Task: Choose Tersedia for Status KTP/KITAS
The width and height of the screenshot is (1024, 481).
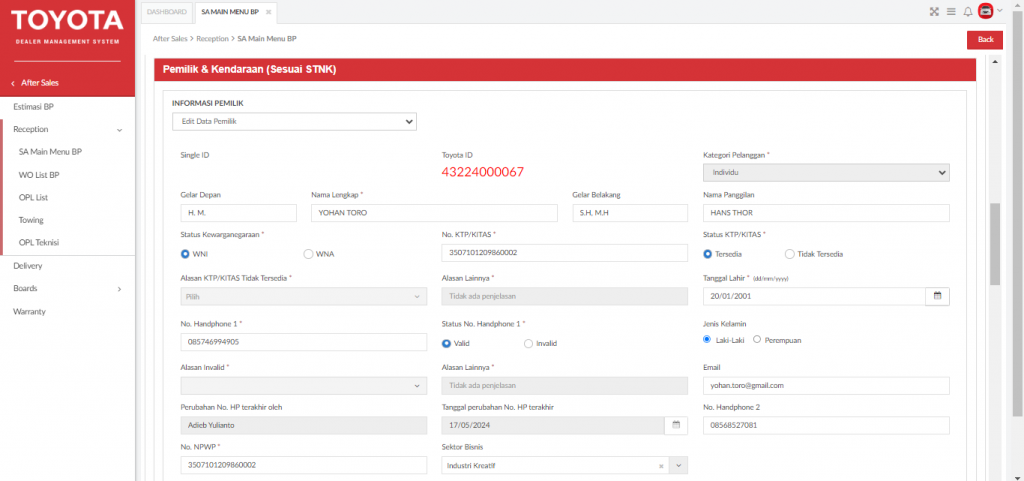Action: 707,254
